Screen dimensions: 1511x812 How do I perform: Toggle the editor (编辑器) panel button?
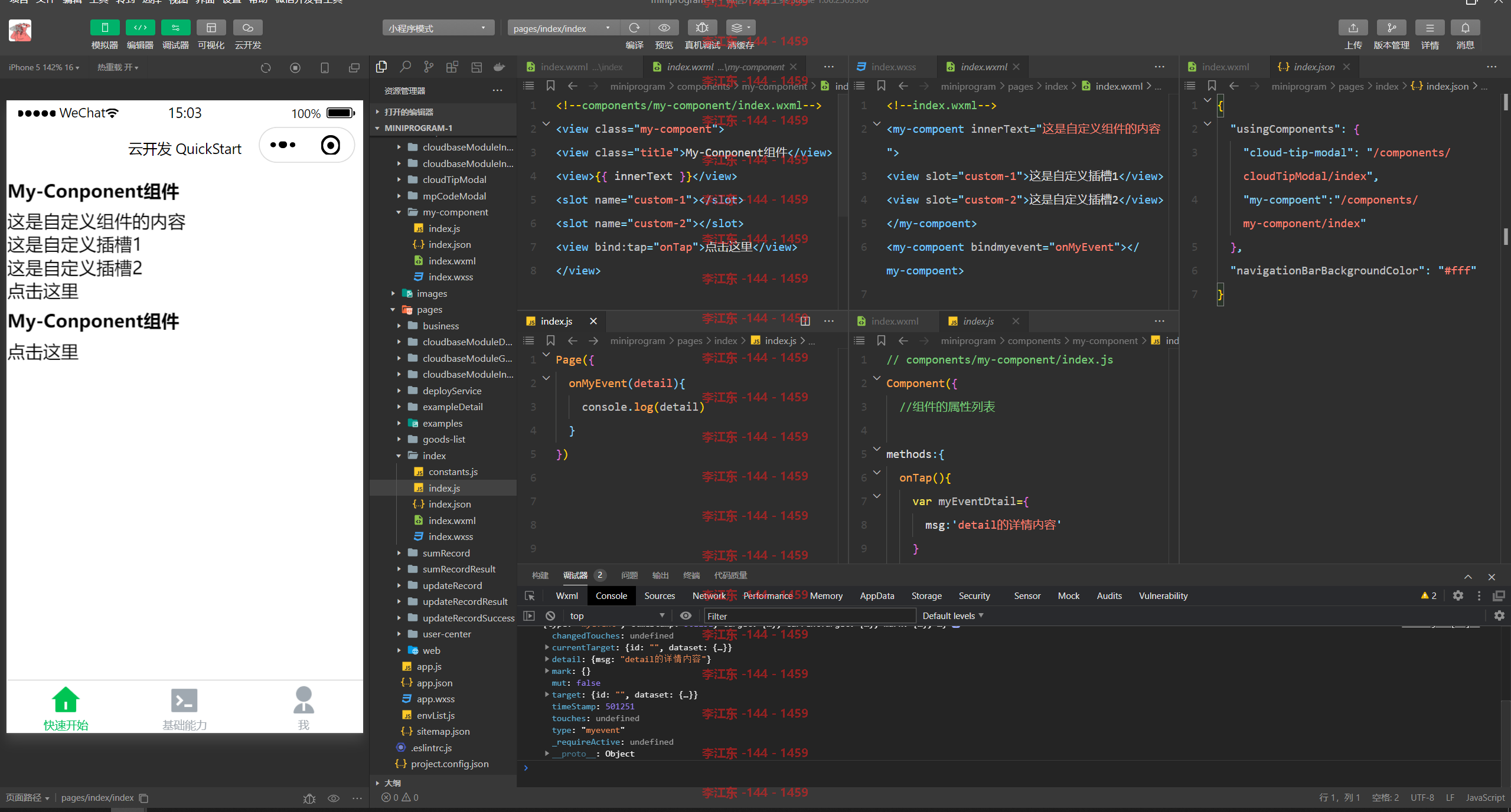click(x=140, y=28)
